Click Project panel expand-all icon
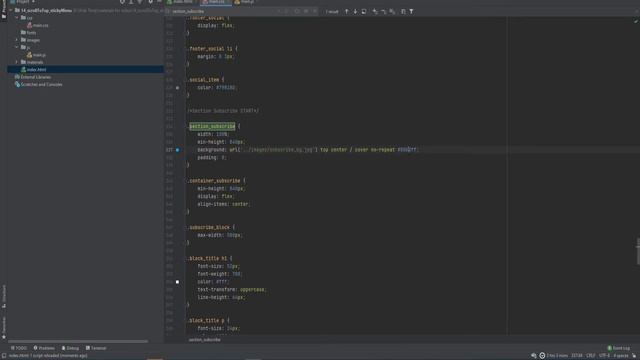 click(x=131, y=2)
